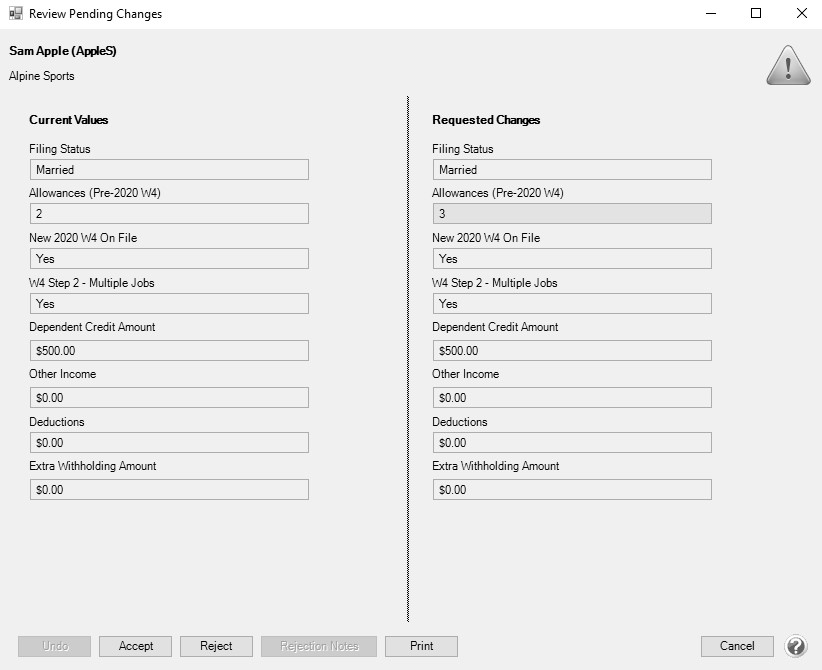The height and width of the screenshot is (670, 822).
Task: Click the Rejection Notes button
Action: click(x=319, y=646)
